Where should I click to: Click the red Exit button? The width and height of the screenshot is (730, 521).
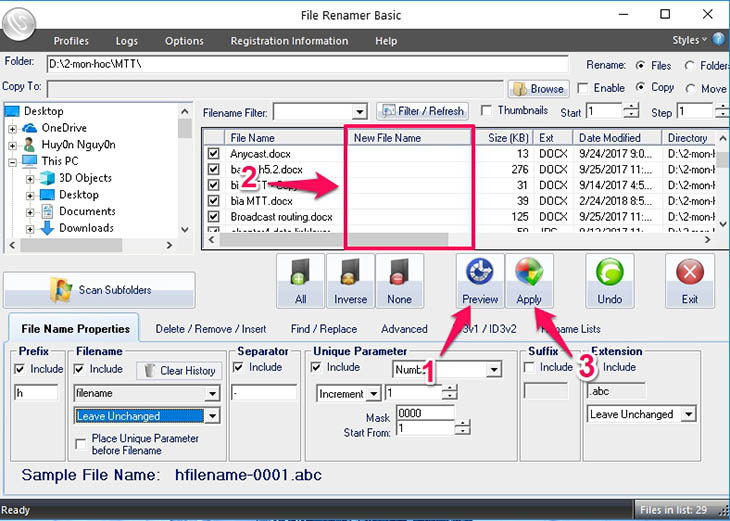pos(689,281)
